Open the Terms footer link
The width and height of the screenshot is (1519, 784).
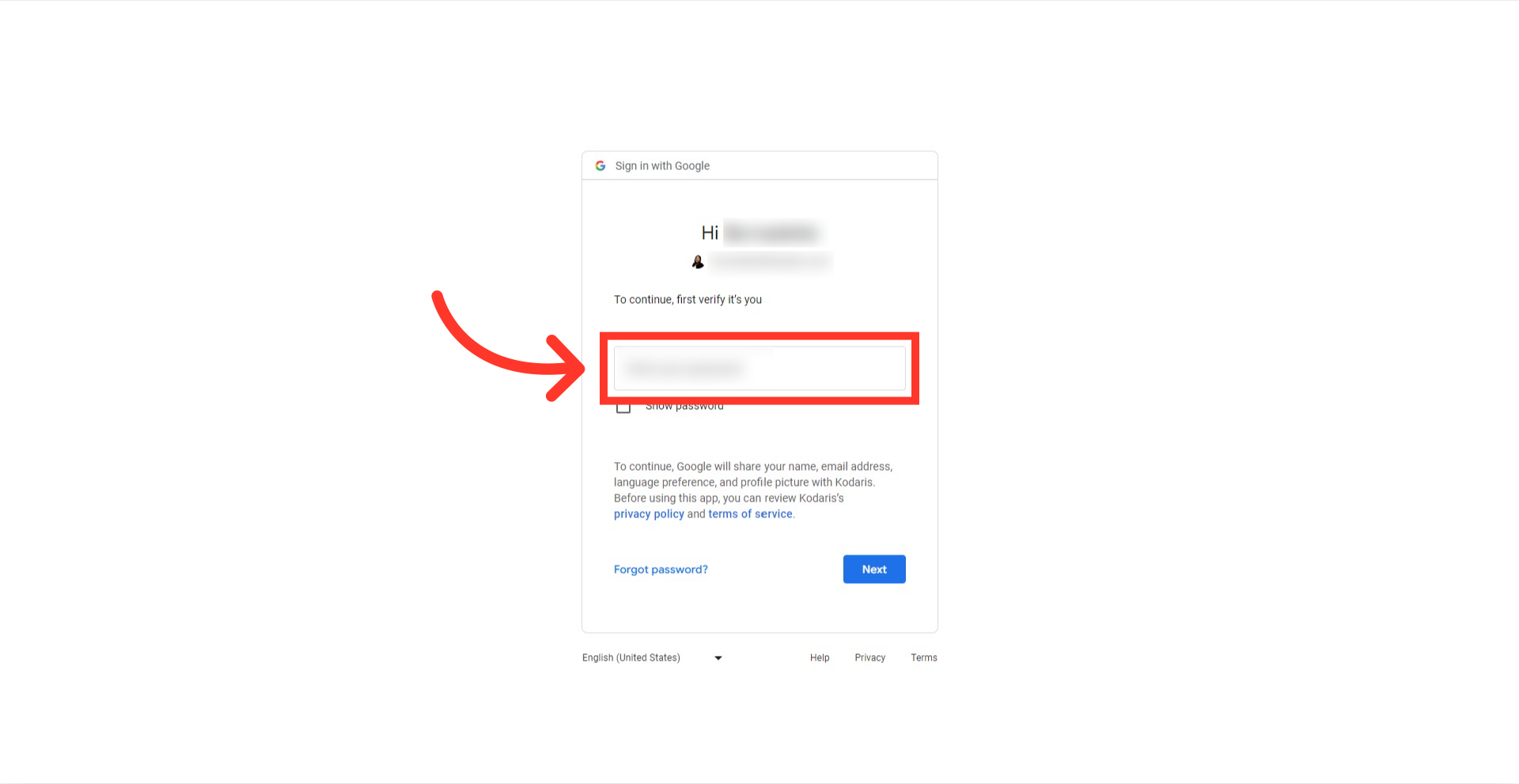pos(924,657)
